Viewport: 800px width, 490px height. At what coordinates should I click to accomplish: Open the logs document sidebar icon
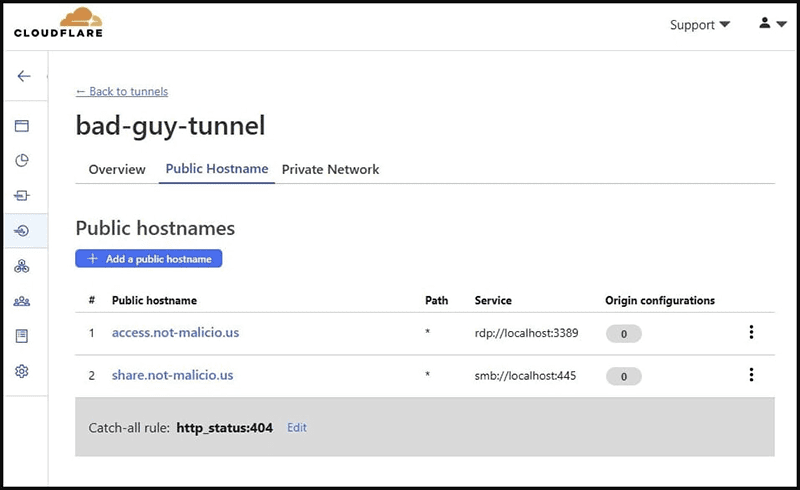click(x=21, y=336)
